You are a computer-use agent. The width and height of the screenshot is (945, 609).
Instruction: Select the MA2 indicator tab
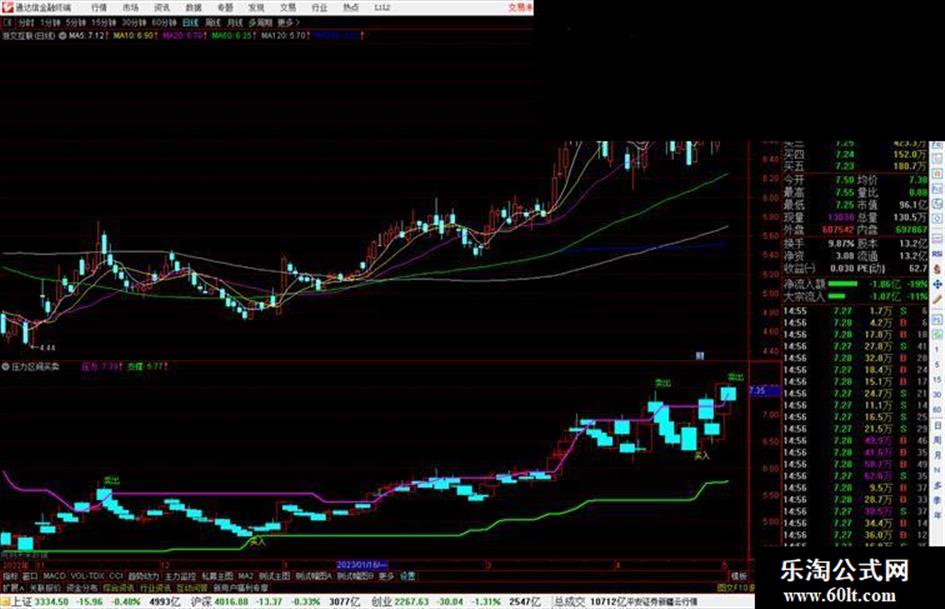tap(245, 576)
